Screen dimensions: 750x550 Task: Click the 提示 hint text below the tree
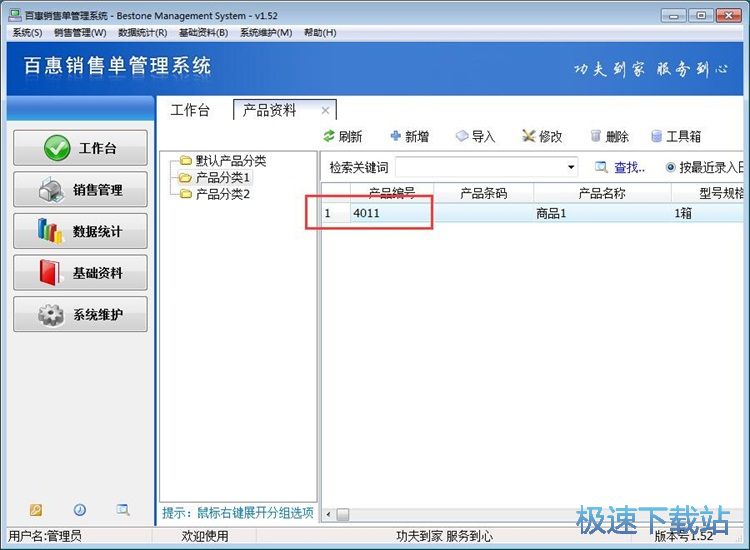coord(238,513)
